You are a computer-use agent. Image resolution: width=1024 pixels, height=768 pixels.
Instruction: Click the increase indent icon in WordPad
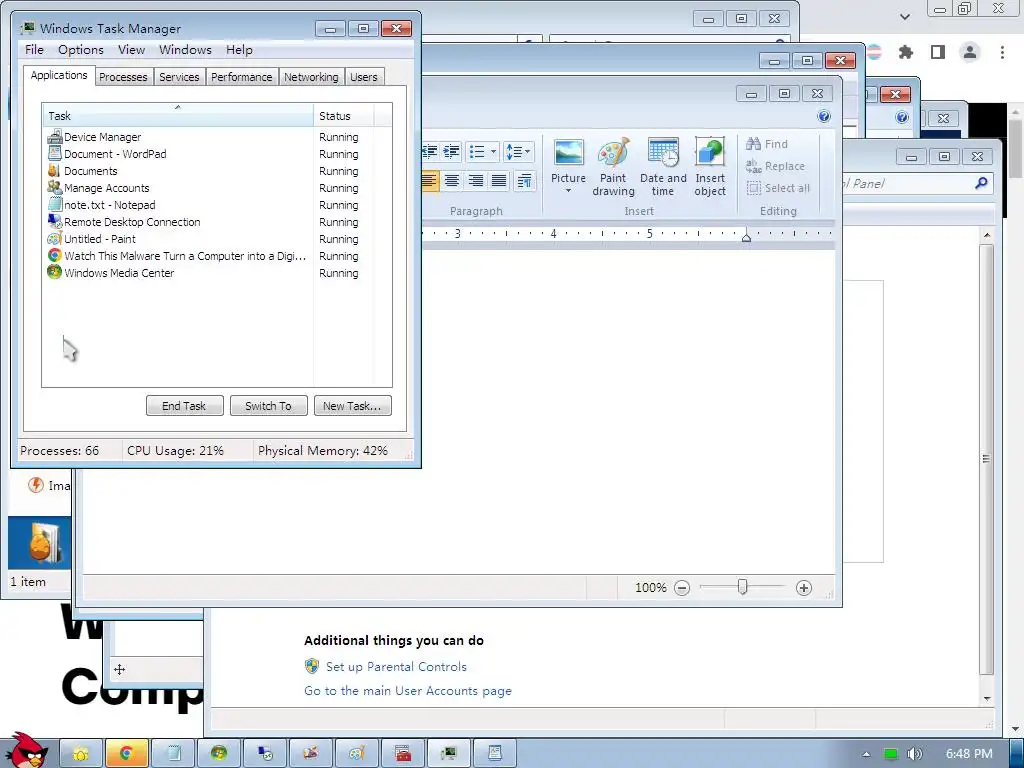pos(452,152)
